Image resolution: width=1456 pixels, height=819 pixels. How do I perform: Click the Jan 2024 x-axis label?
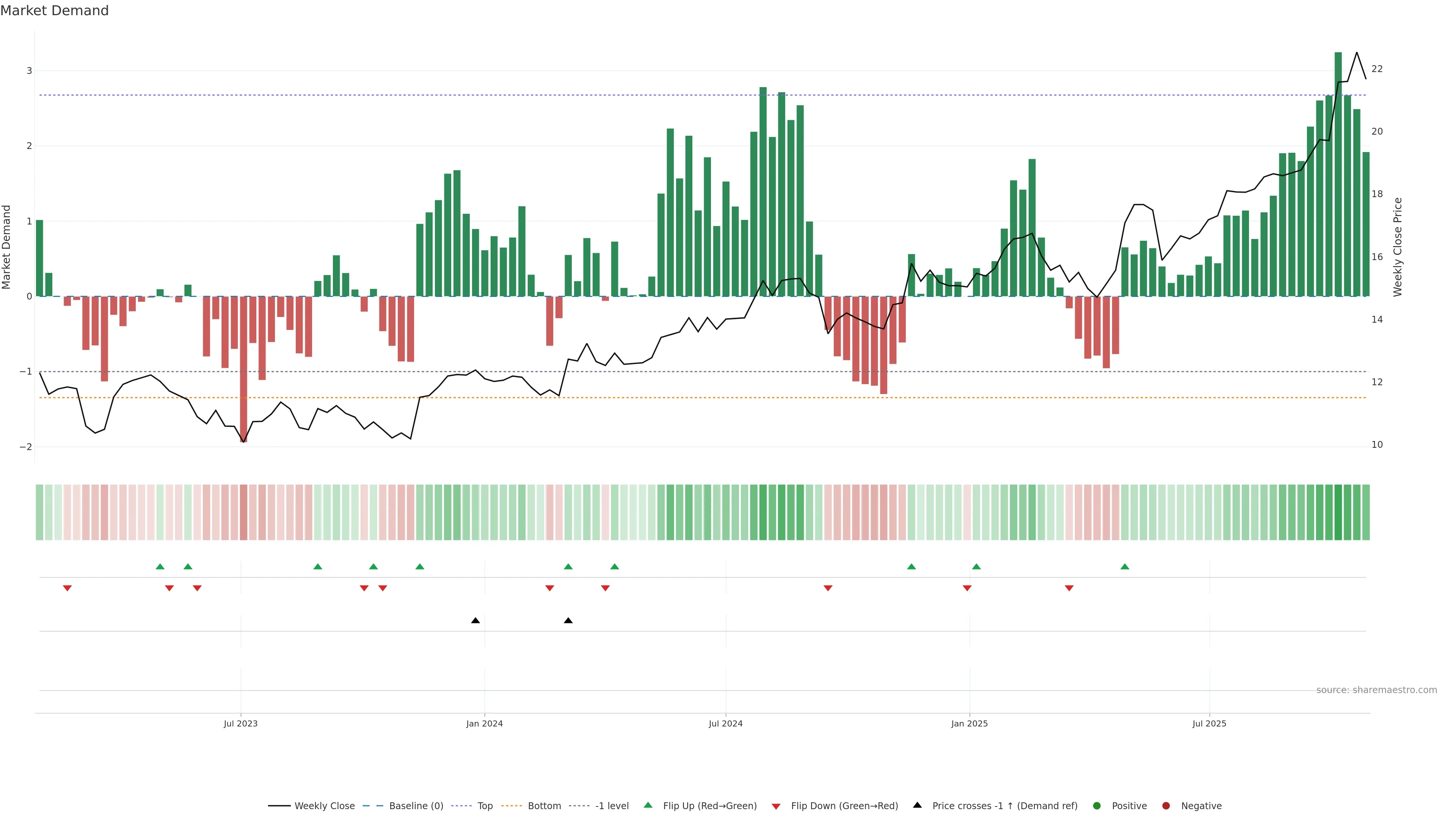pyautogui.click(x=485, y=723)
